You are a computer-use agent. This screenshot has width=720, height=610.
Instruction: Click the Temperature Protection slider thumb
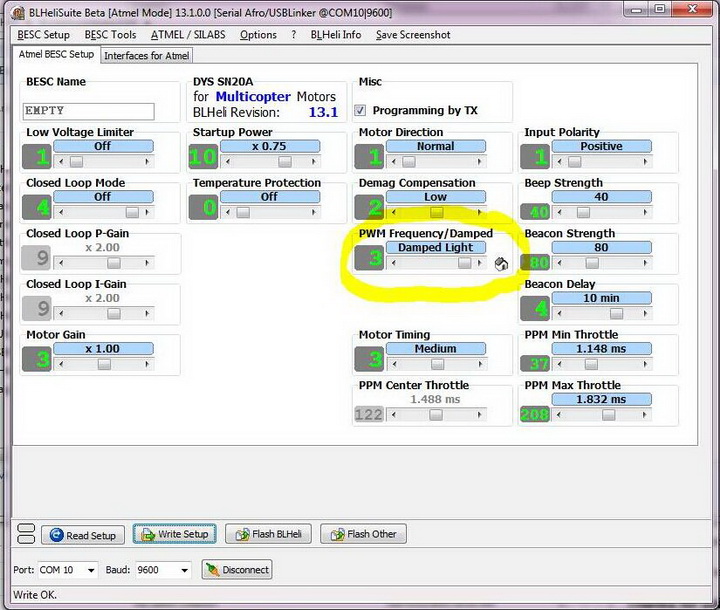243,212
